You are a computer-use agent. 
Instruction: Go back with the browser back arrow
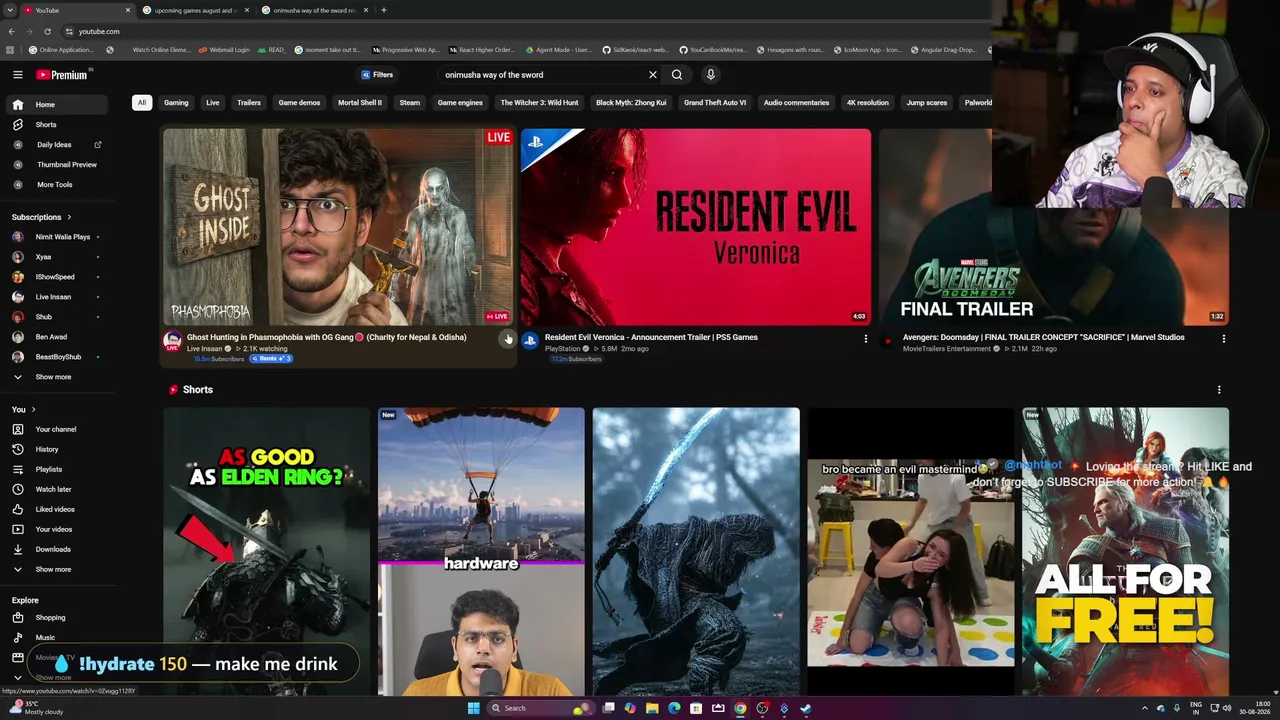11,31
